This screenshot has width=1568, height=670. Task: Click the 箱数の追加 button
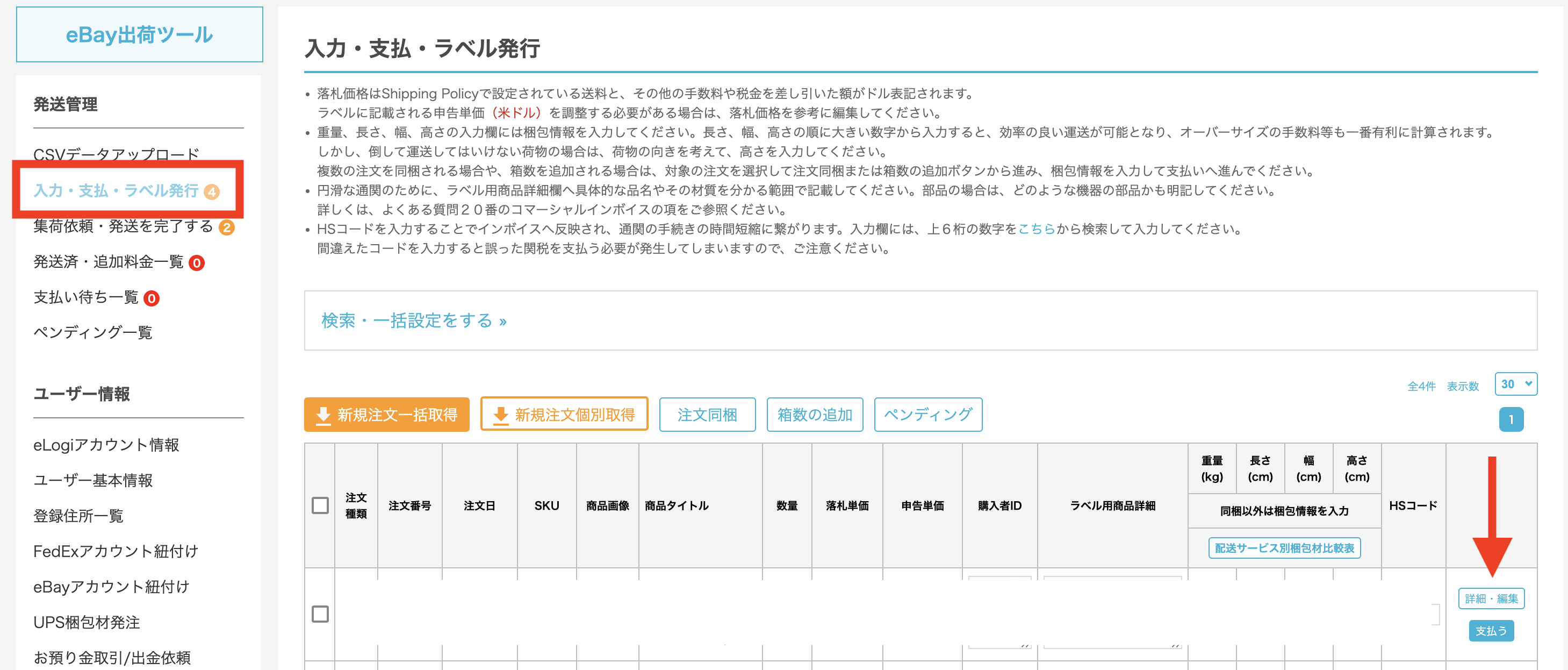814,415
